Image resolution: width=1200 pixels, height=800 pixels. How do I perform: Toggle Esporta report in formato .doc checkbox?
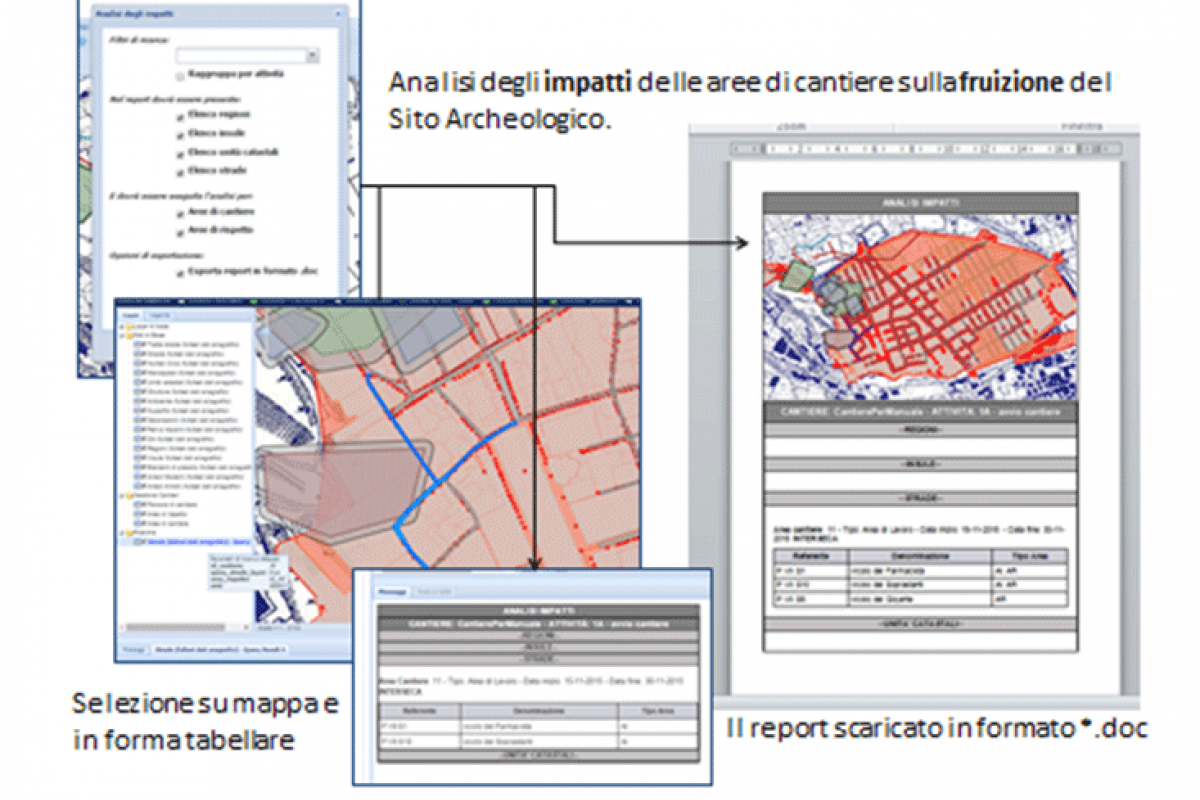(x=180, y=273)
